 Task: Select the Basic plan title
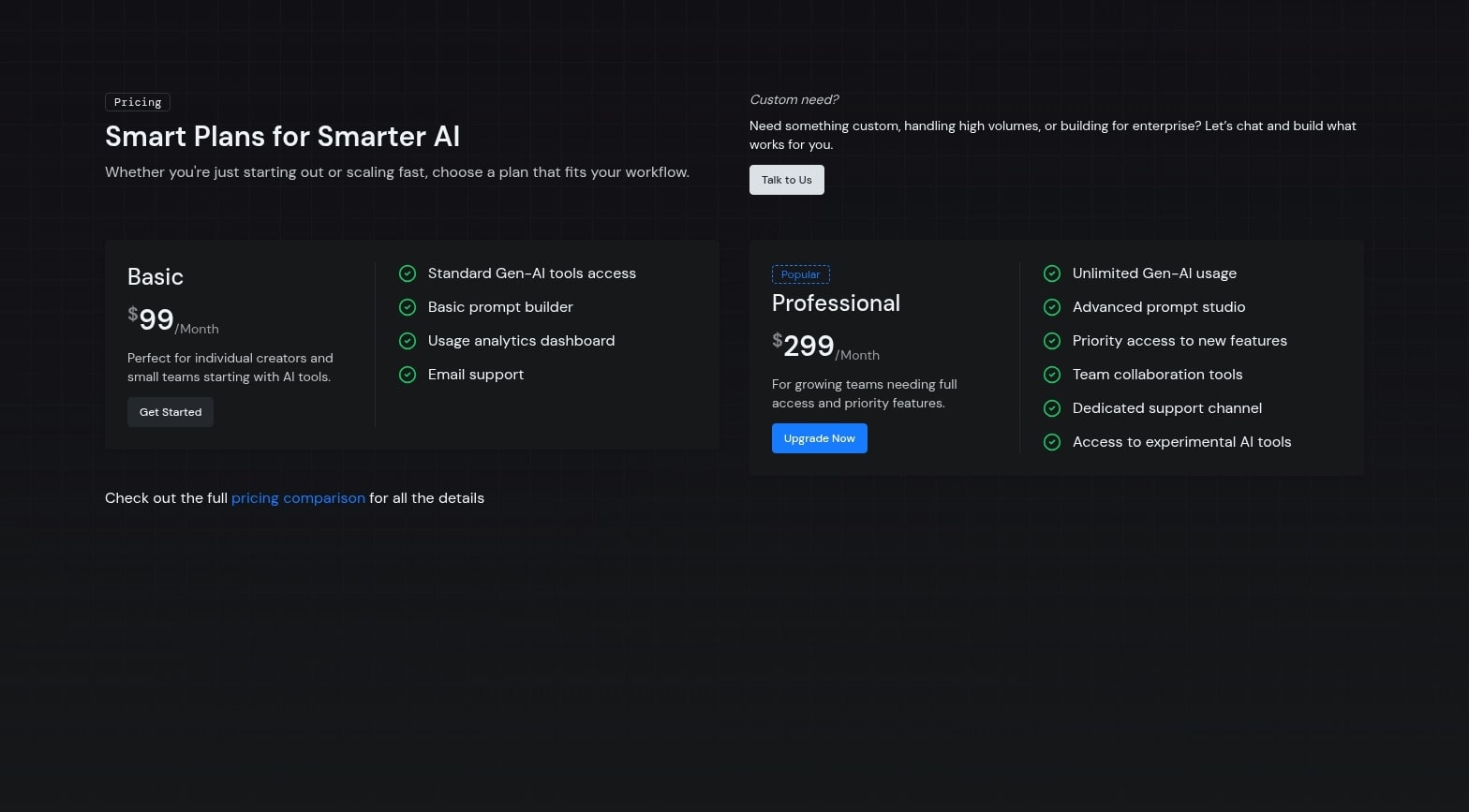click(x=156, y=277)
